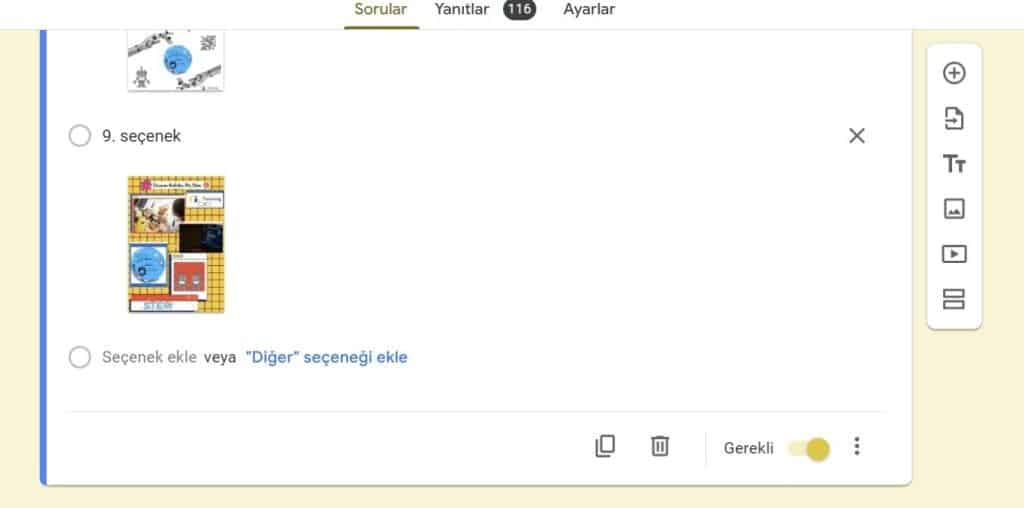The image size is (1024, 508).
Task: Add a title and description block
Action: (954, 164)
